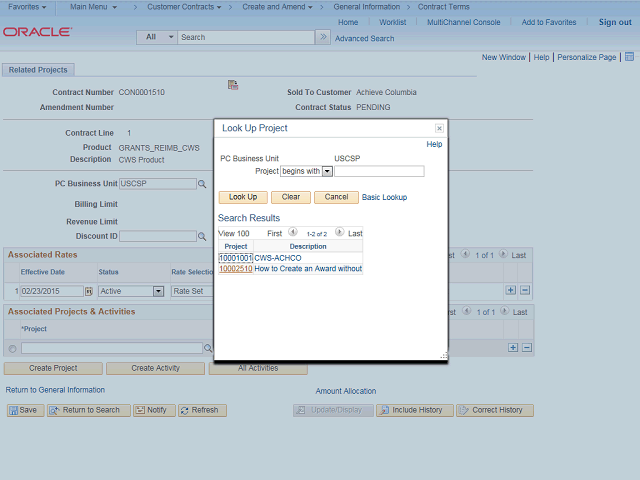Click the Look Up button
The height and width of the screenshot is (480, 640).
(x=243, y=197)
